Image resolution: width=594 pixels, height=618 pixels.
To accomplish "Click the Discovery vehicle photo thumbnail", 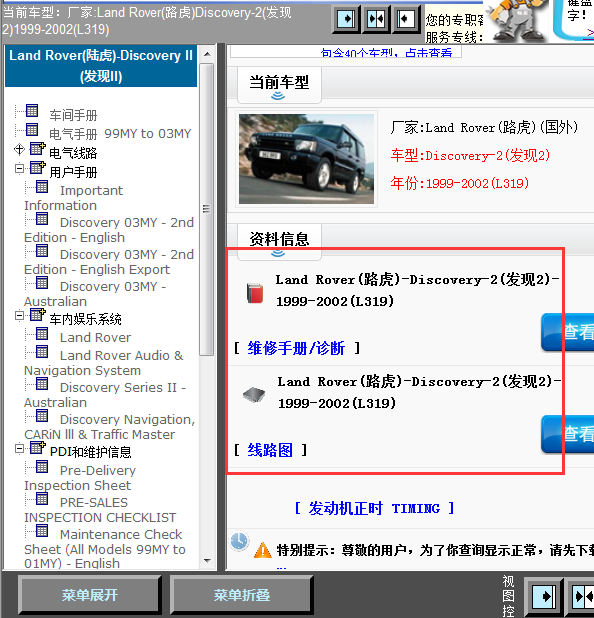I will 306,159.
